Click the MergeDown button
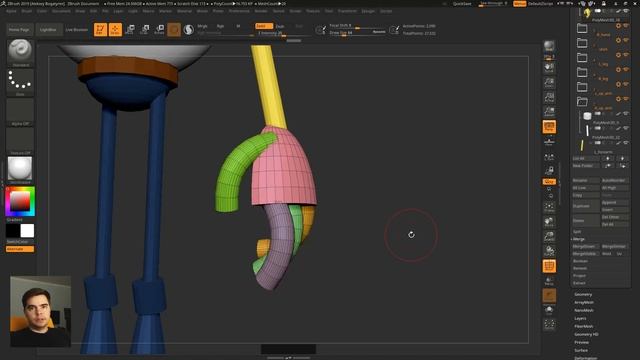Viewport: 640px width, 360px height. [x=586, y=247]
